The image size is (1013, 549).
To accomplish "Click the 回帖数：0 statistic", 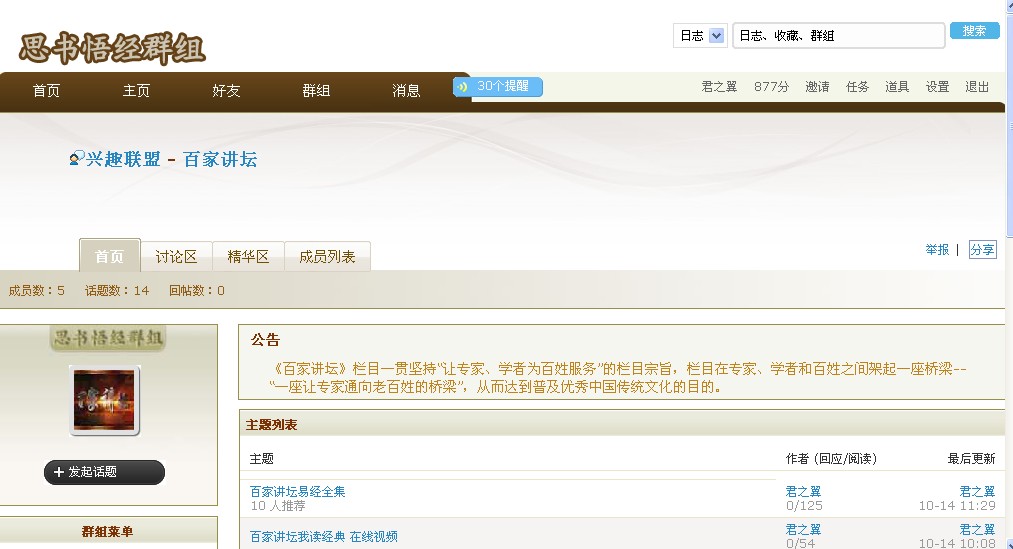I will tap(196, 291).
